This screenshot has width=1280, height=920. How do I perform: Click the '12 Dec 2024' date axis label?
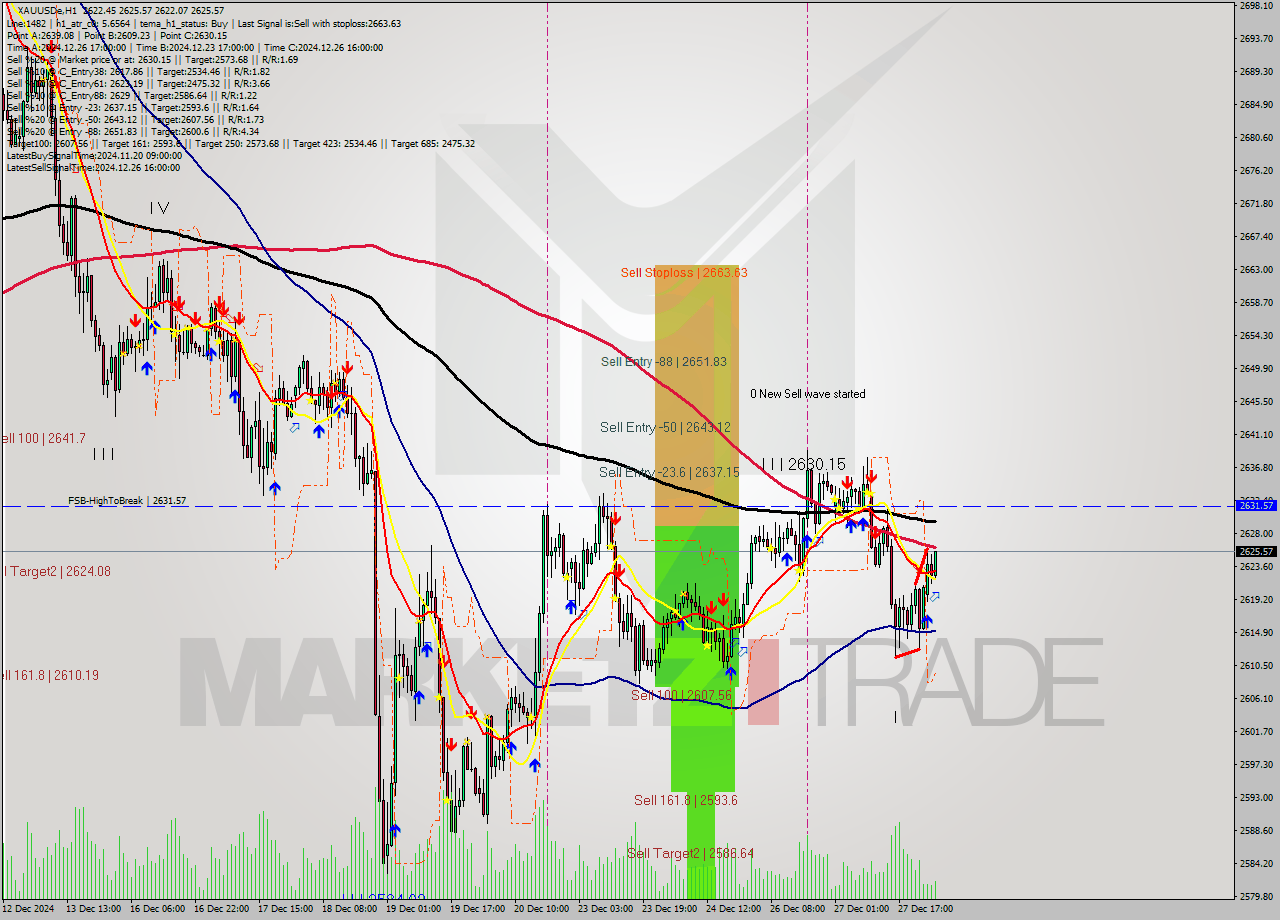coord(28,909)
